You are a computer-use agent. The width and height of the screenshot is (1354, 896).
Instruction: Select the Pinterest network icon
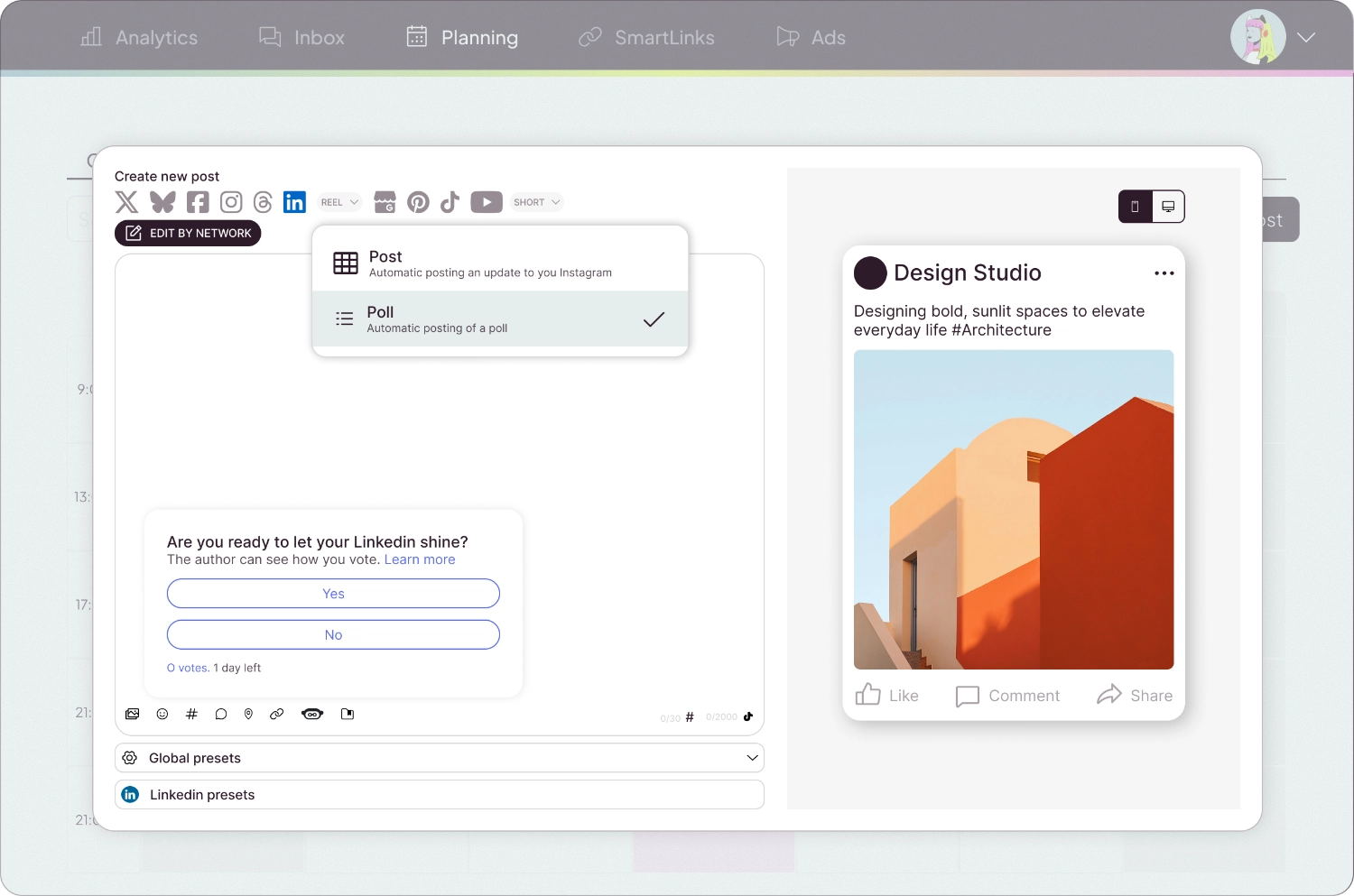coord(418,202)
